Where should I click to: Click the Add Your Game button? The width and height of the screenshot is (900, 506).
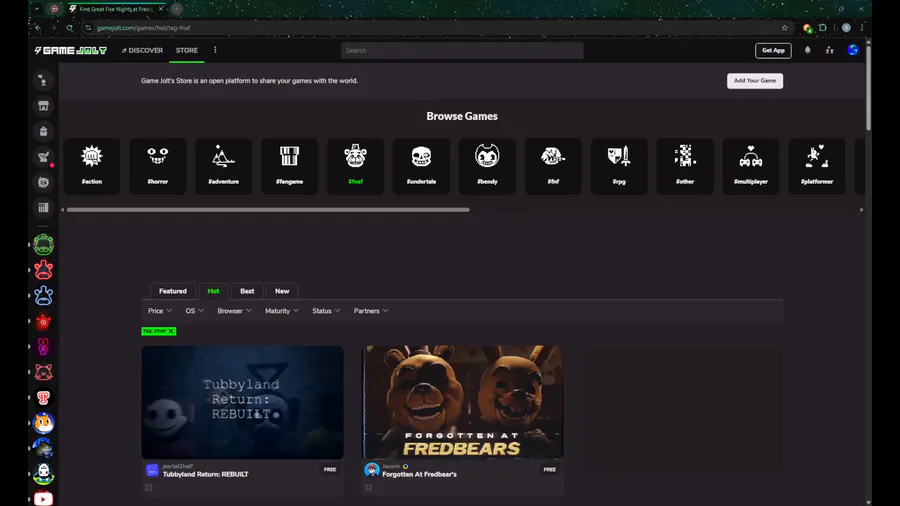[755, 81]
